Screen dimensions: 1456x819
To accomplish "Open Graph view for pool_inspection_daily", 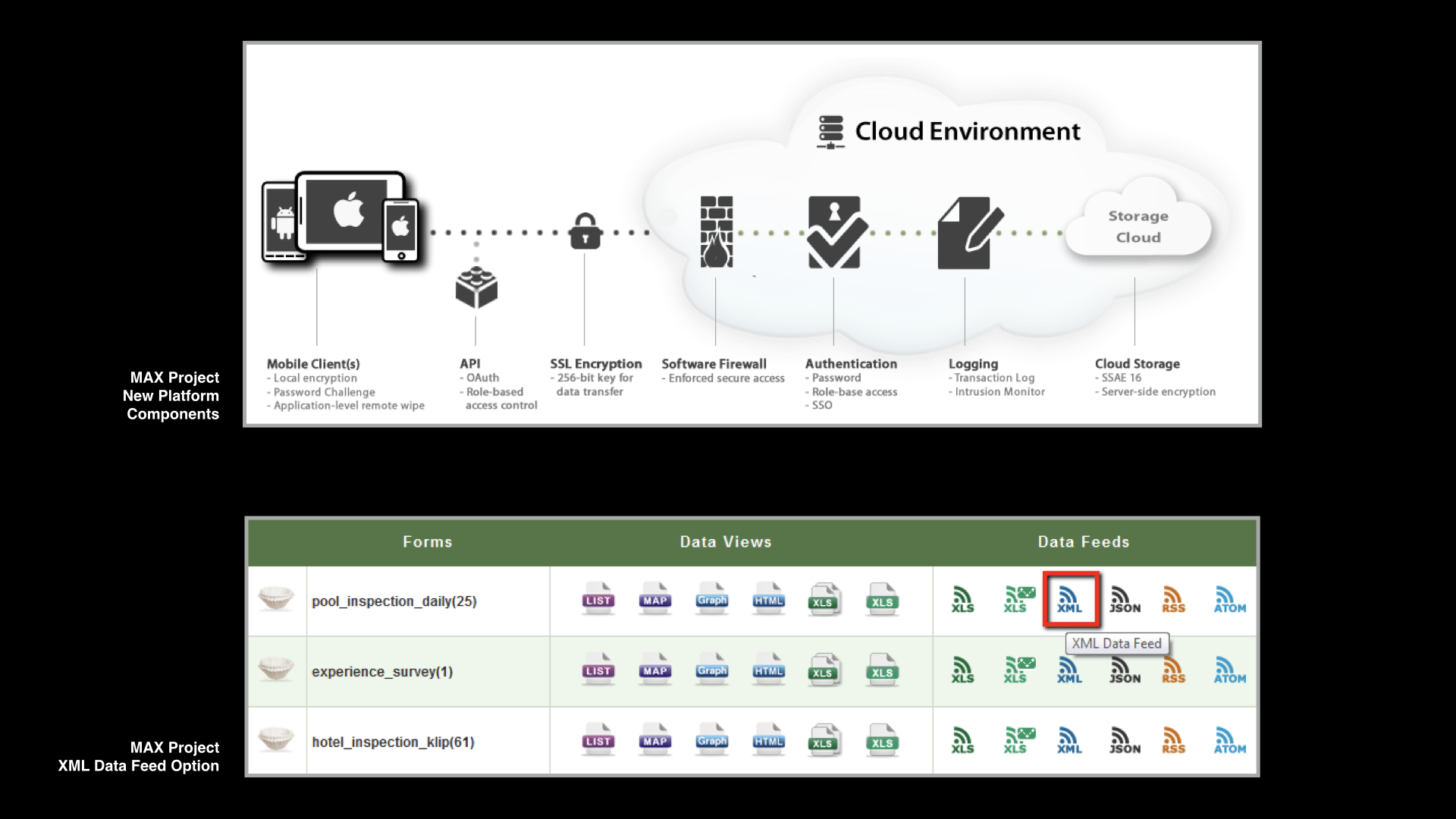I will [712, 599].
